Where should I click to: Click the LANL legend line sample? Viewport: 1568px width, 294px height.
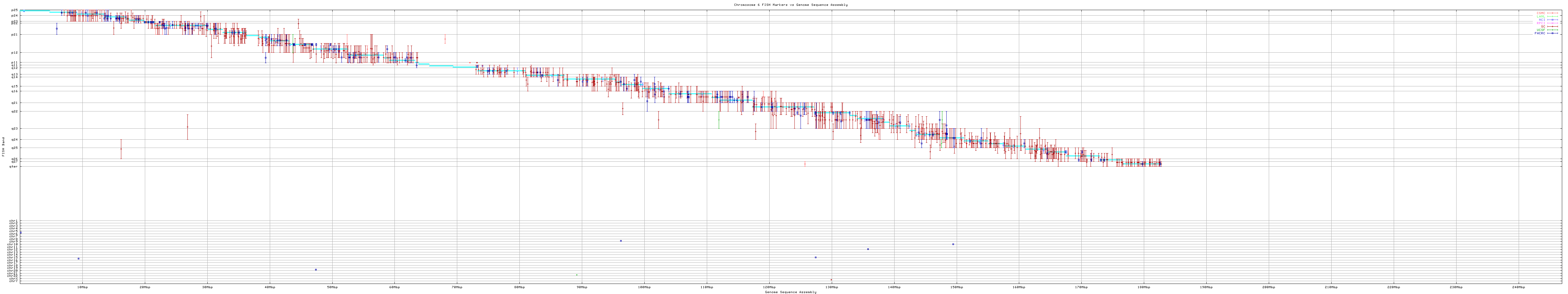click(1552, 17)
